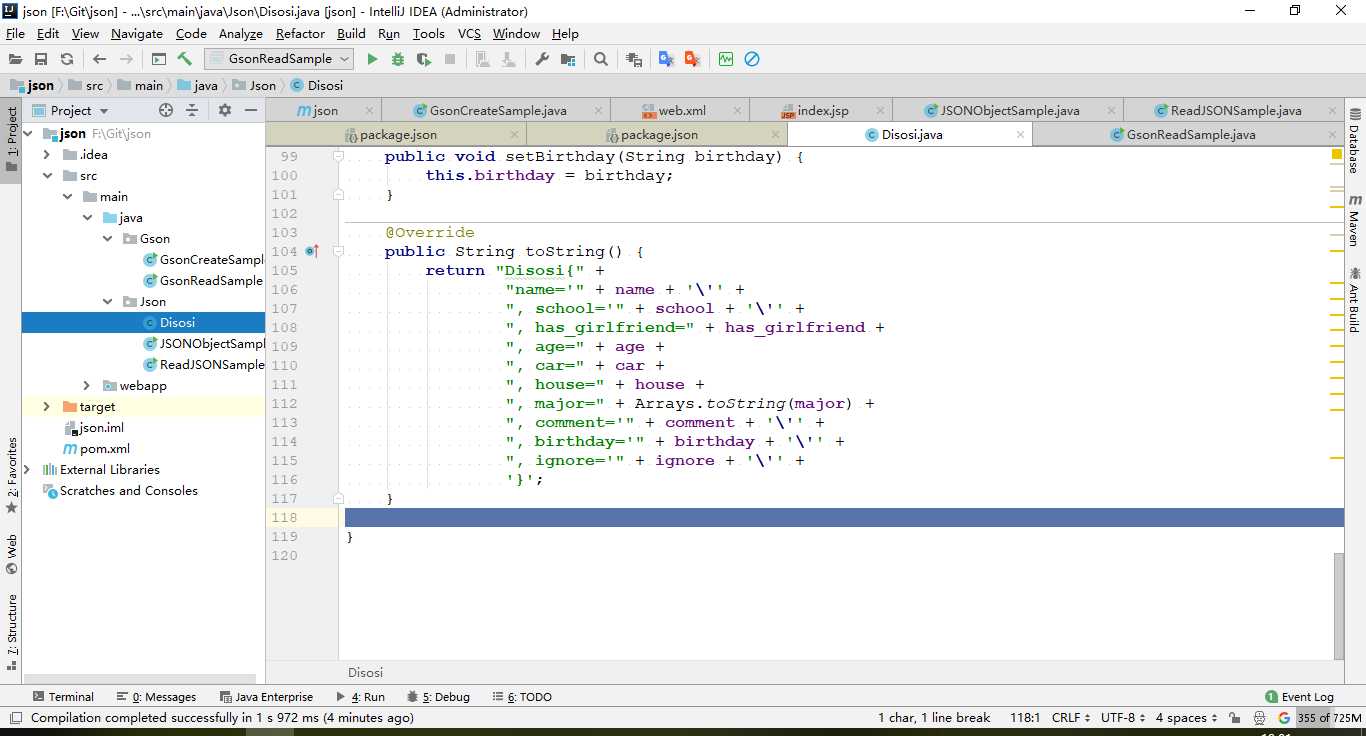The height and width of the screenshot is (736, 1366).
Task: Change CRLF line separator in status bar
Action: coord(1071,717)
